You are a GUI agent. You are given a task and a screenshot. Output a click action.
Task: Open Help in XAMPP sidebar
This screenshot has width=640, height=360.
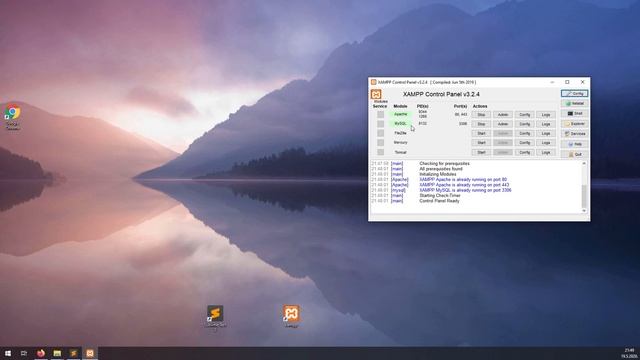pyautogui.click(x=574, y=144)
